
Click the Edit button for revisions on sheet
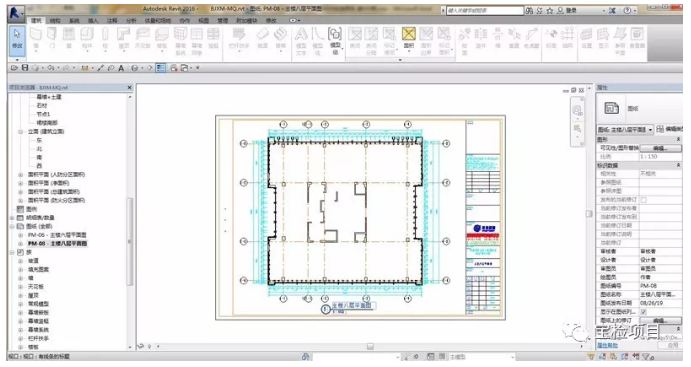tap(660, 320)
